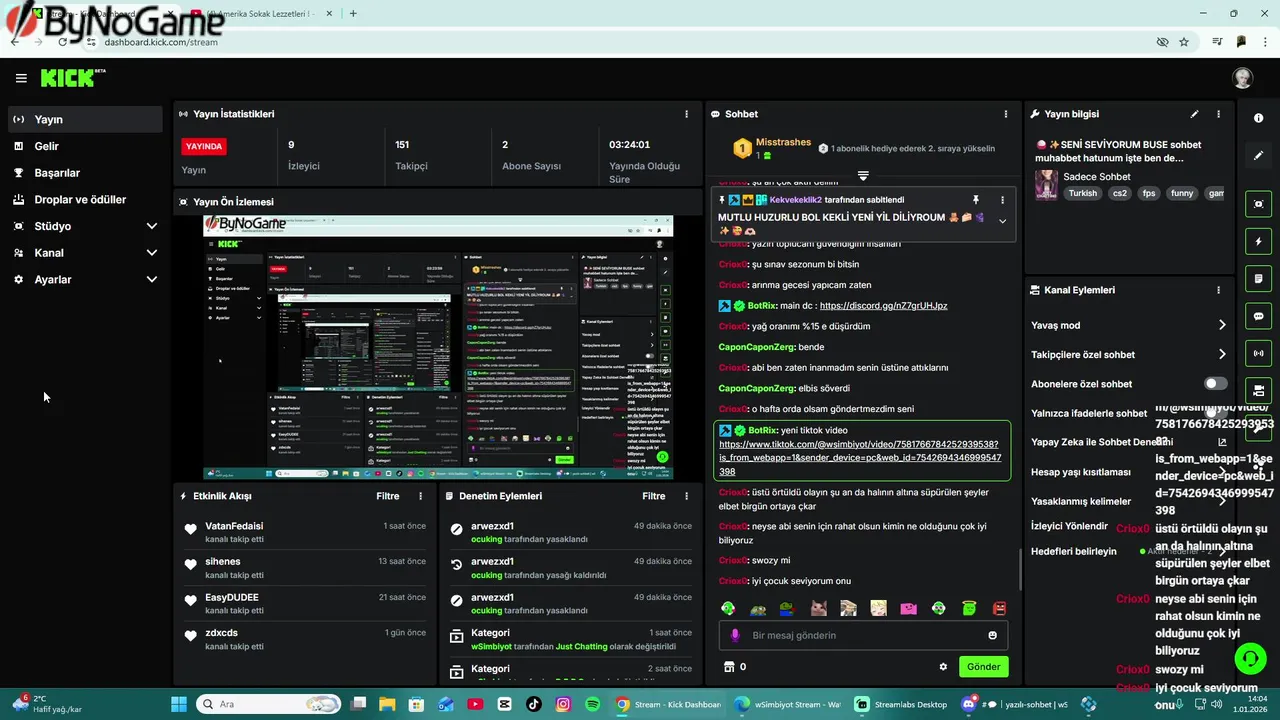Click the notes document icon in right rail
The image size is (1280, 720).
[x=1258, y=279]
